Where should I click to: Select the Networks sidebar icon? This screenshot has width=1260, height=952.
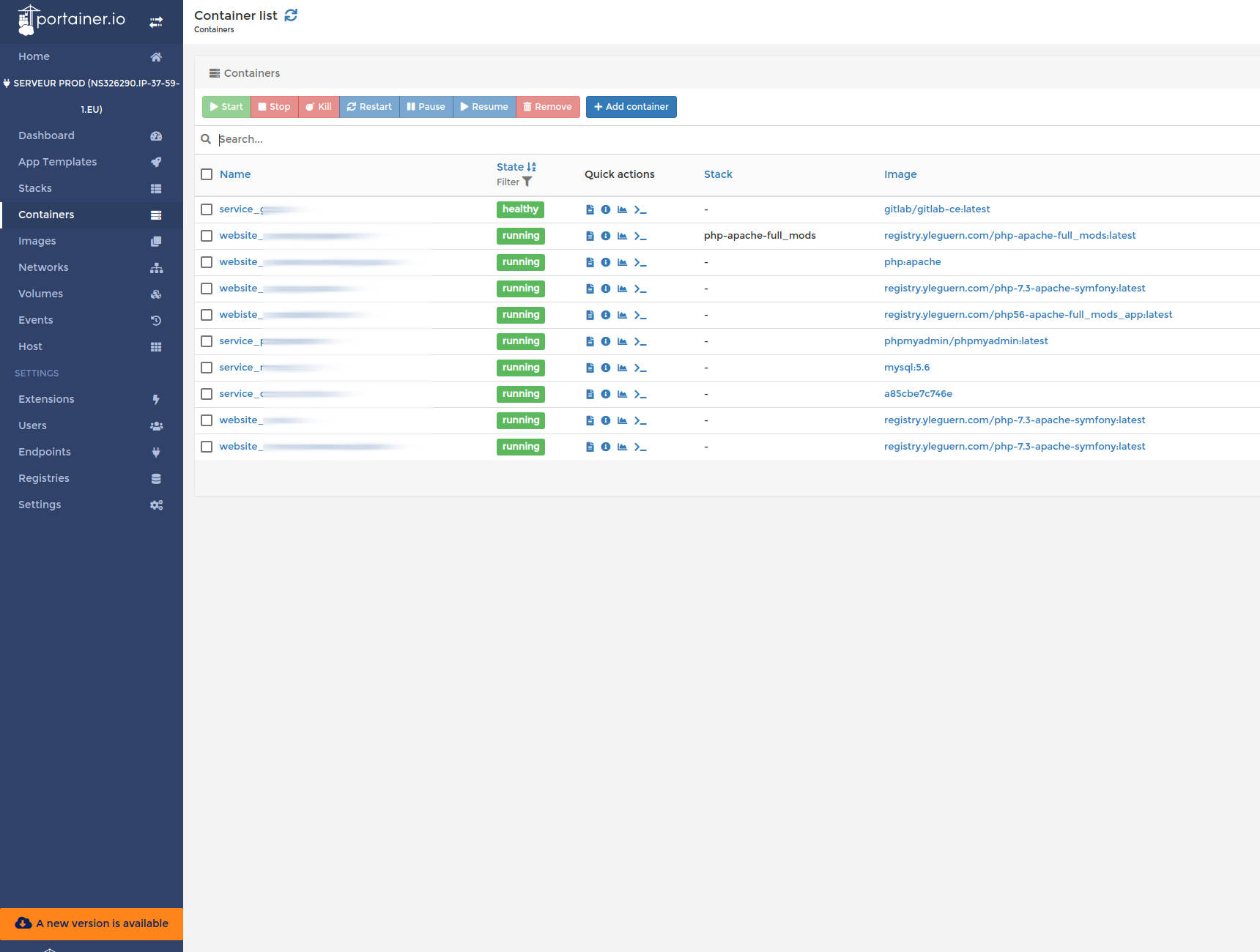pos(156,268)
